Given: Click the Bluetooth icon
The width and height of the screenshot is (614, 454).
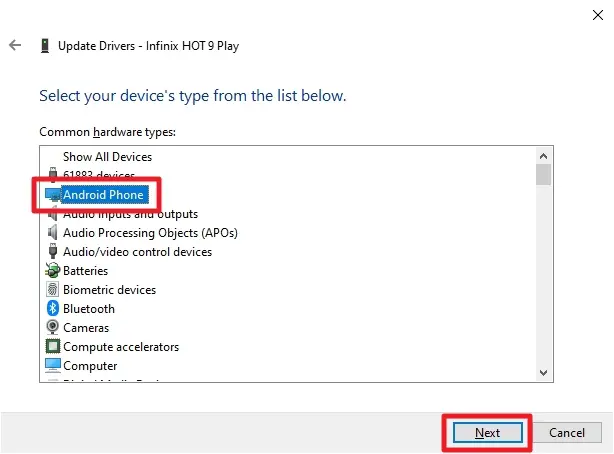Looking at the screenshot, I should (52, 308).
